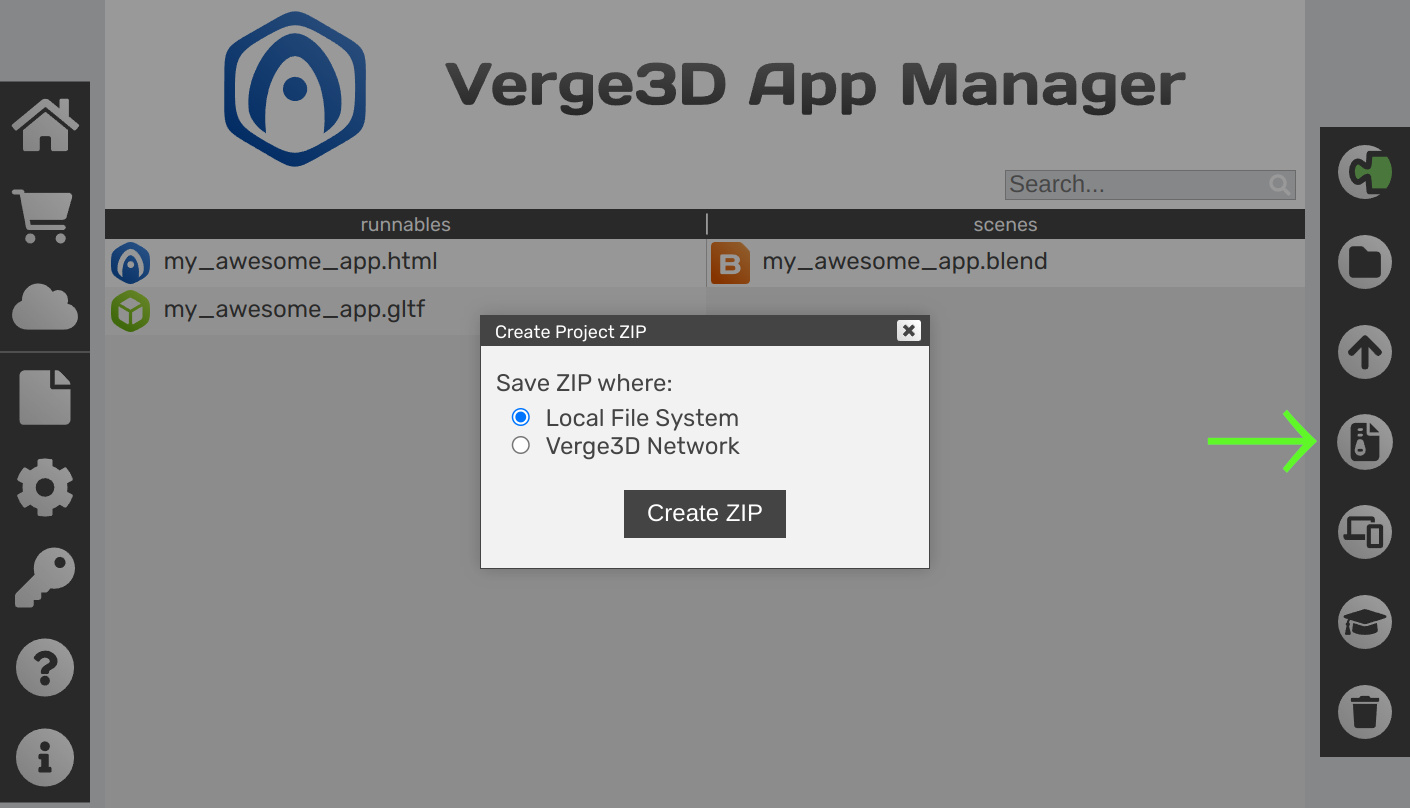The width and height of the screenshot is (1410, 808).
Task: Open the license key icon
Action: pyautogui.click(x=45, y=578)
